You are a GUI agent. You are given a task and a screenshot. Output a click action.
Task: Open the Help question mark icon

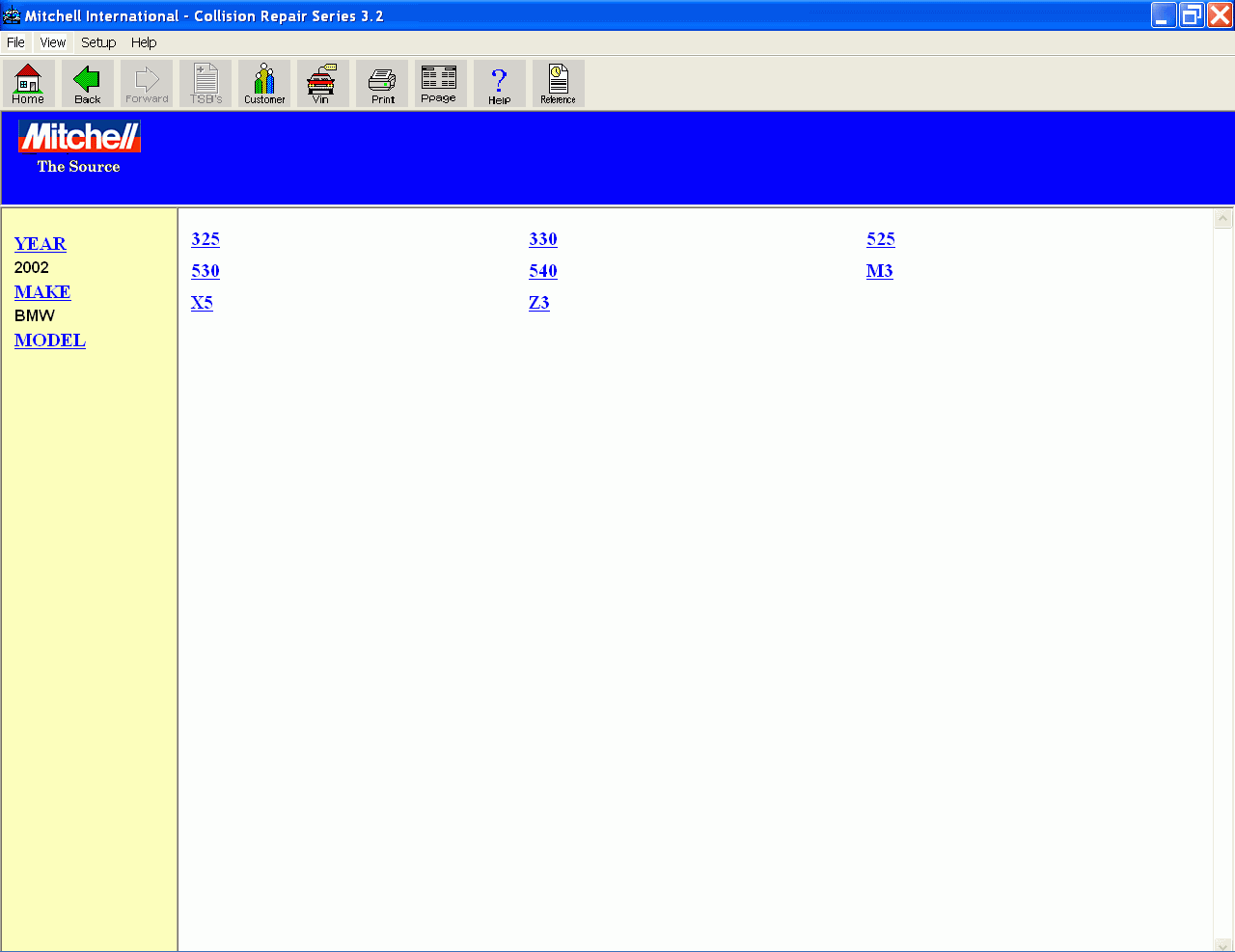click(500, 83)
